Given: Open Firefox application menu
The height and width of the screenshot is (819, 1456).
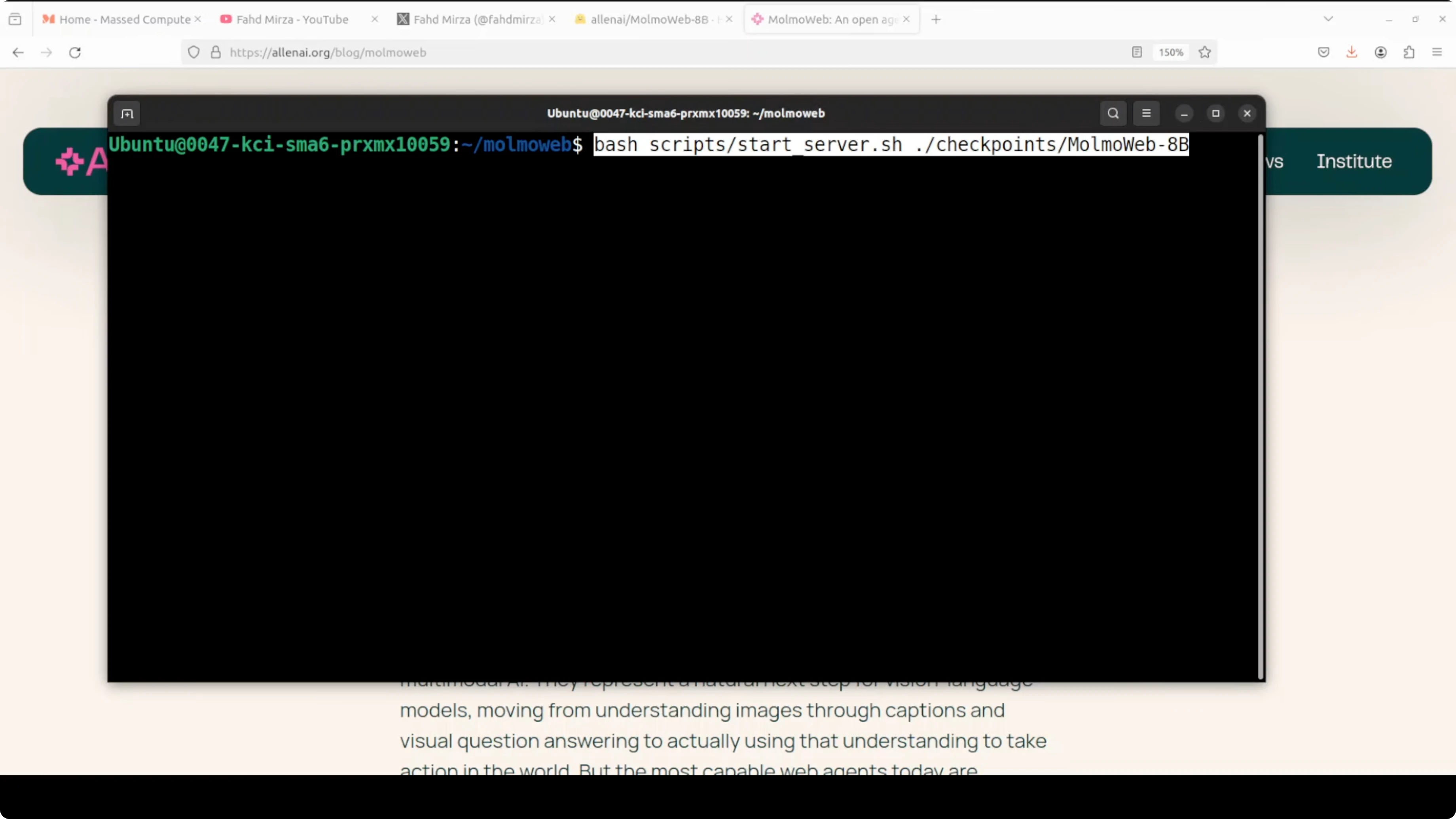Looking at the screenshot, I should 1437,53.
